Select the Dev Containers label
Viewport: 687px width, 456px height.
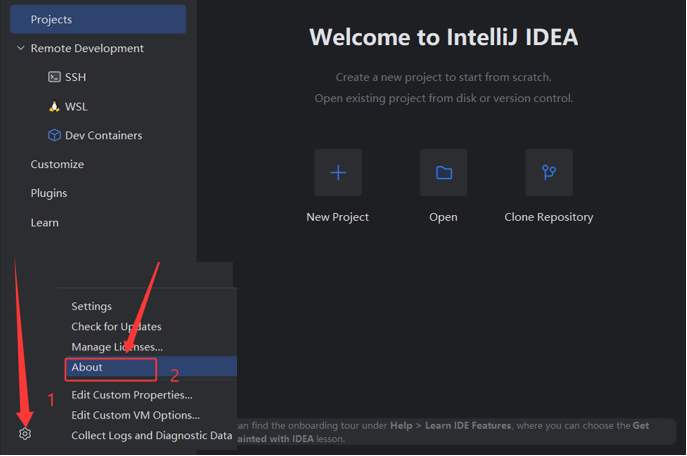click(103, 135)
